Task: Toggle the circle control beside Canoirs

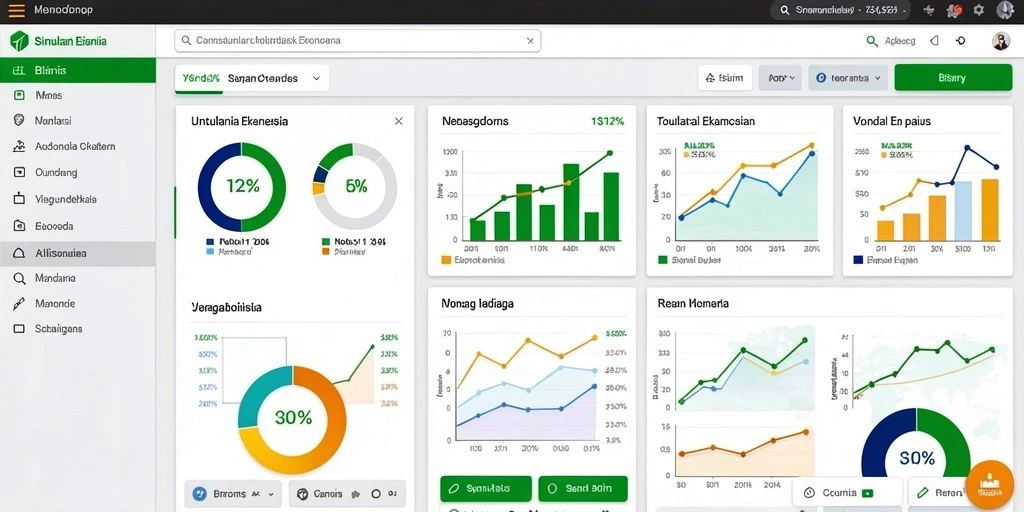Action: [x=376, y=494]
